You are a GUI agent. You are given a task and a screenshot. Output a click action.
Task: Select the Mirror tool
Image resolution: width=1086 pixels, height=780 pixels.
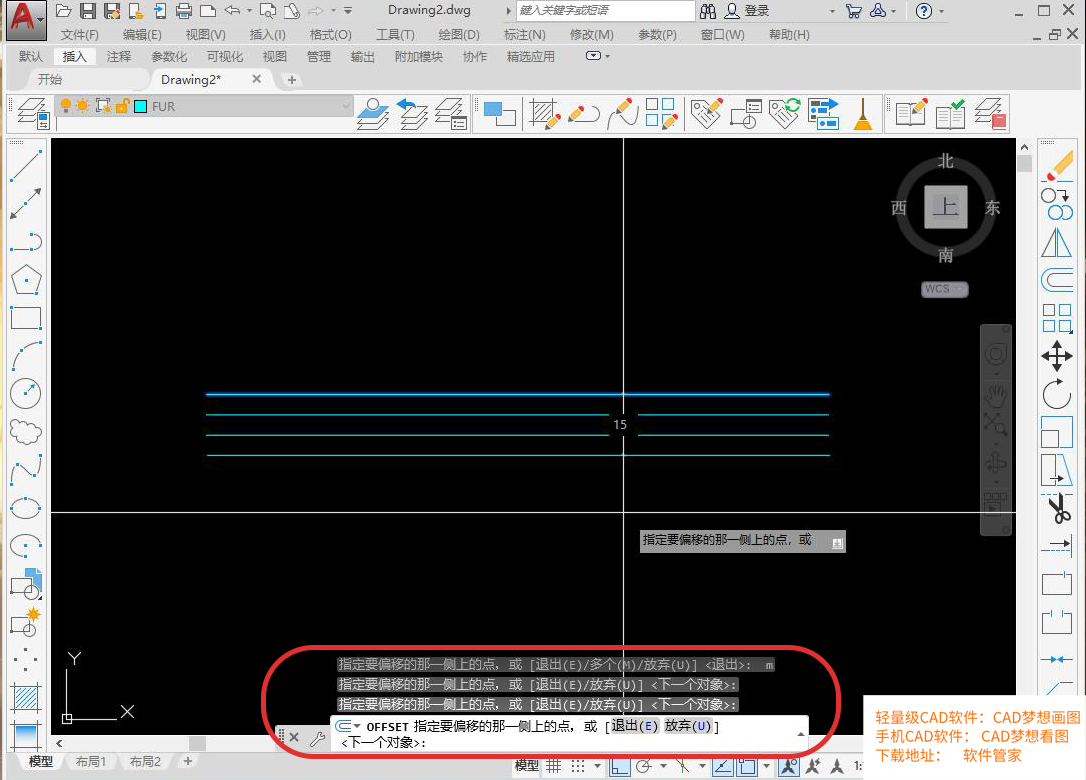1057,242
